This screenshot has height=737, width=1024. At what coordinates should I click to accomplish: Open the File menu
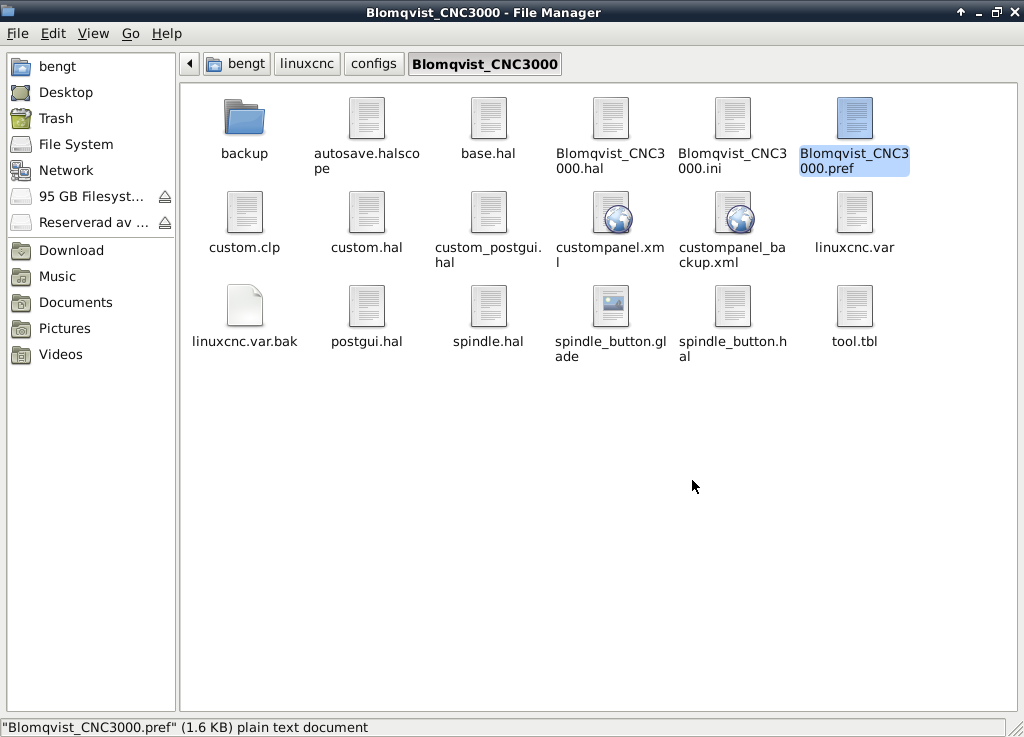[x=18, y=33]
